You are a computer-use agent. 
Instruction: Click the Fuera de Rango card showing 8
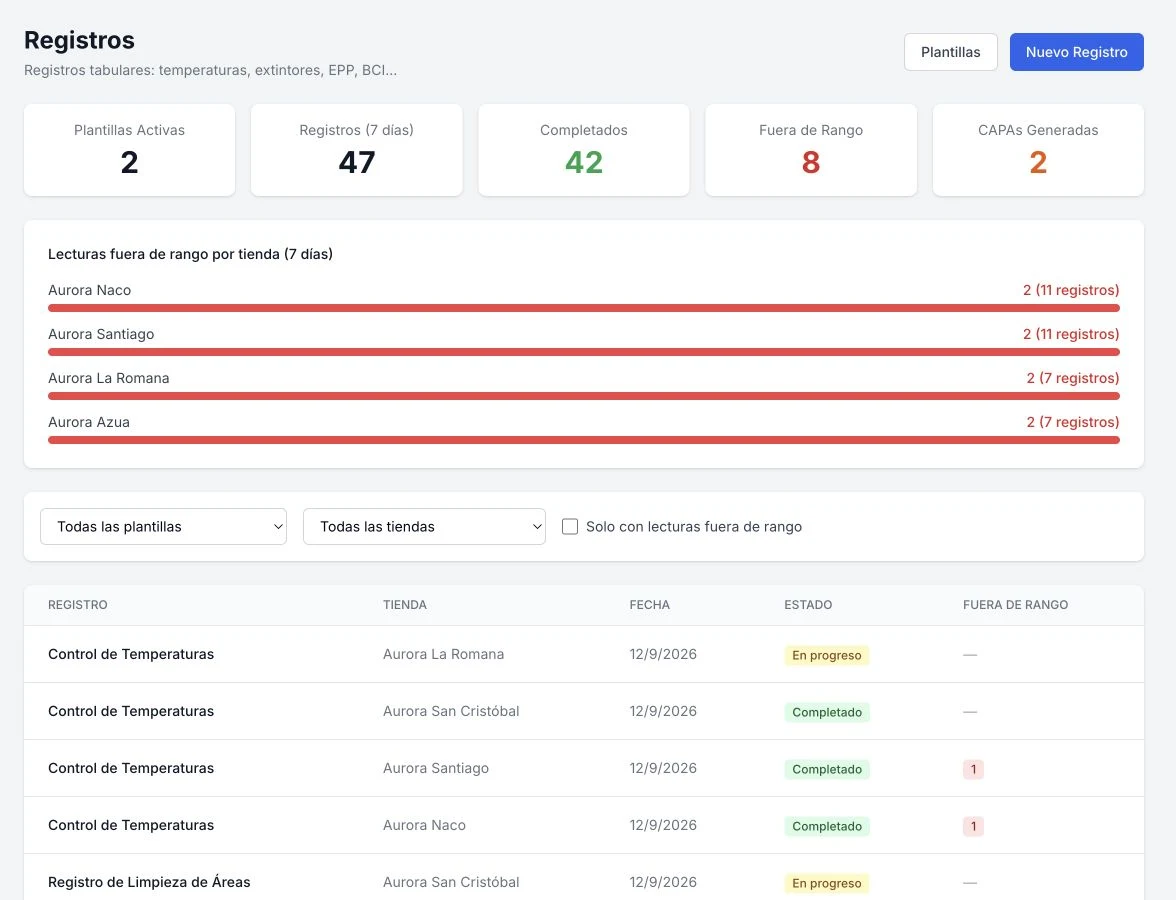click(811, 150)
